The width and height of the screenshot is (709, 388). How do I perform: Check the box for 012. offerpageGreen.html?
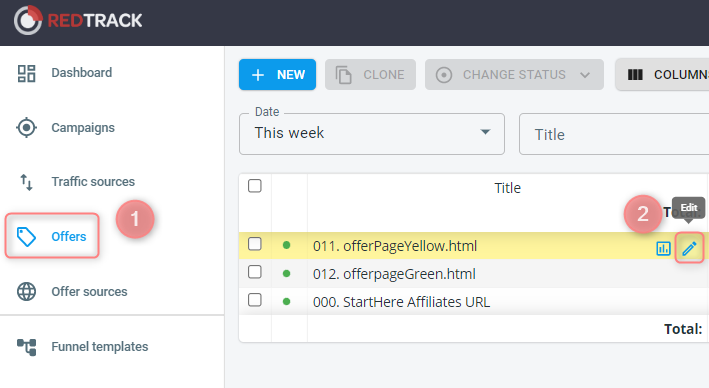click(x=255, y=272)
